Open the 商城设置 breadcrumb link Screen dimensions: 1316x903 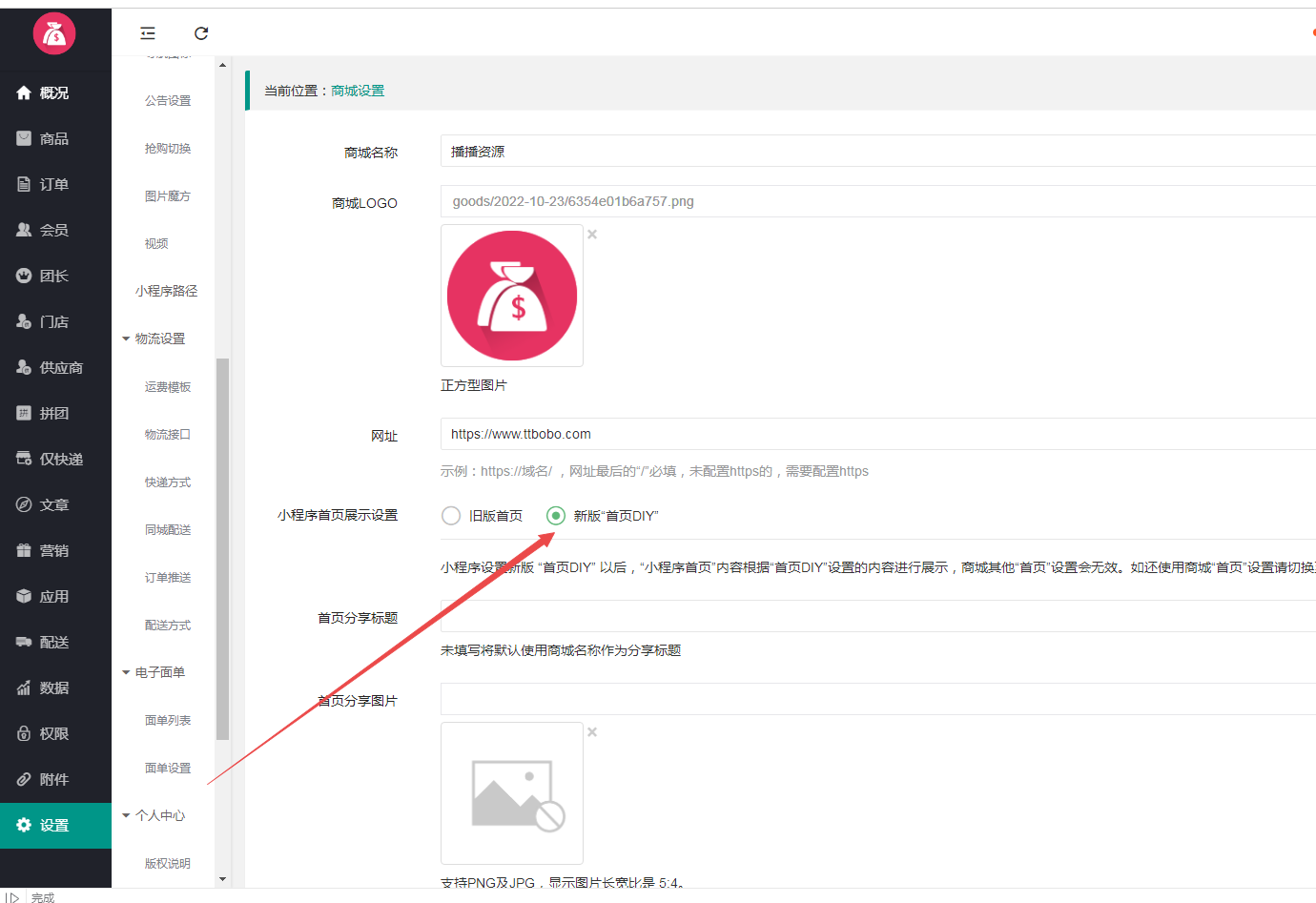(357, 90)
